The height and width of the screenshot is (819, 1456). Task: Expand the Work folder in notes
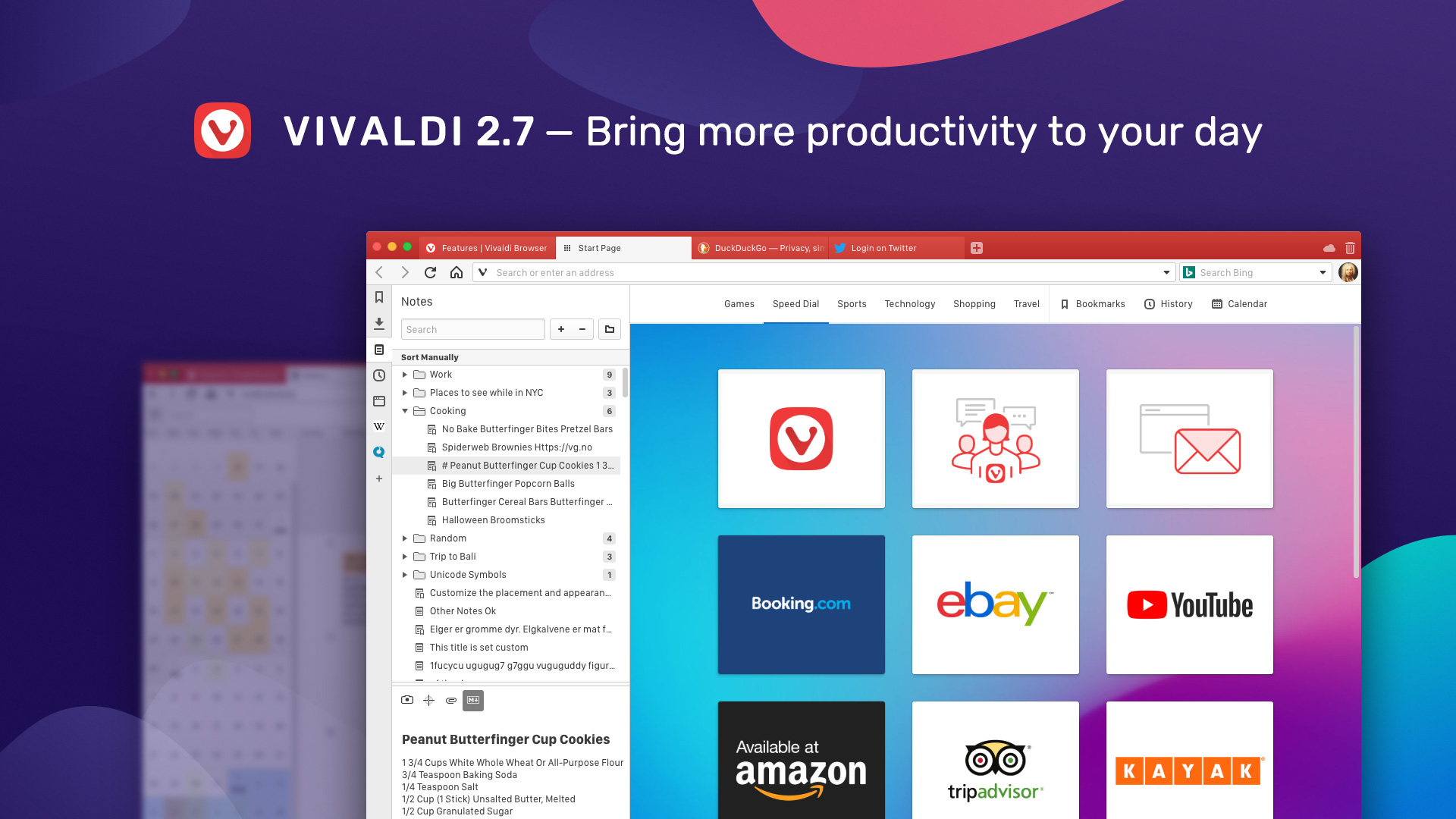tap(405, 374)
